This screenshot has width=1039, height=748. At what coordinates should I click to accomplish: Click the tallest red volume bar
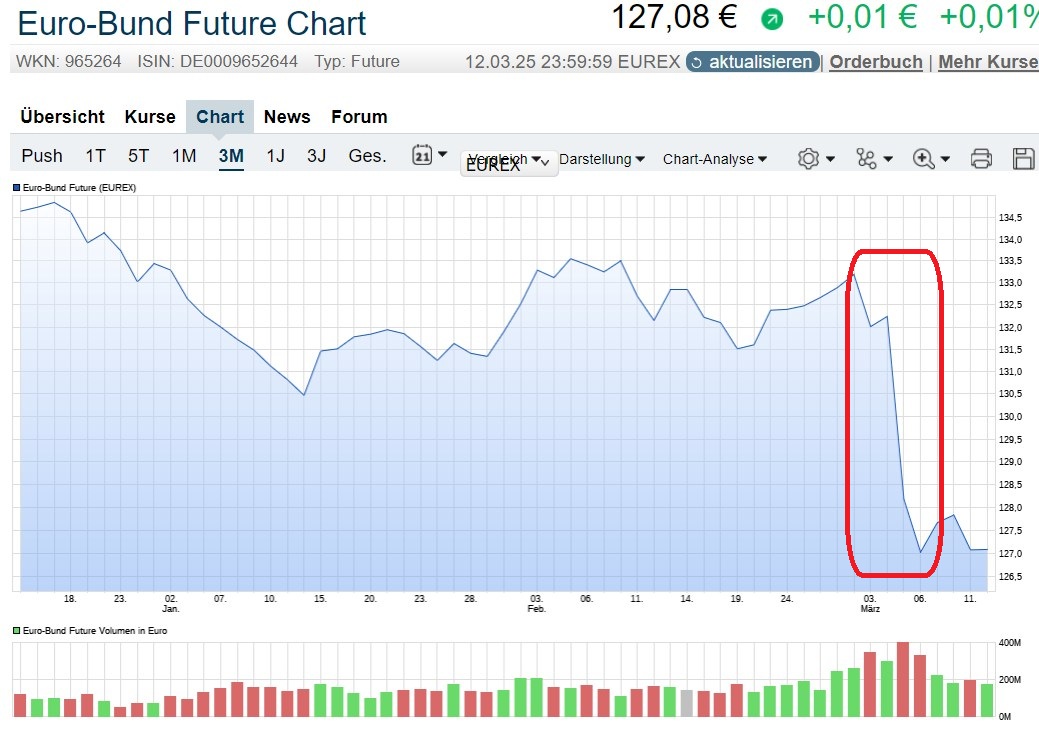(903, 679)
